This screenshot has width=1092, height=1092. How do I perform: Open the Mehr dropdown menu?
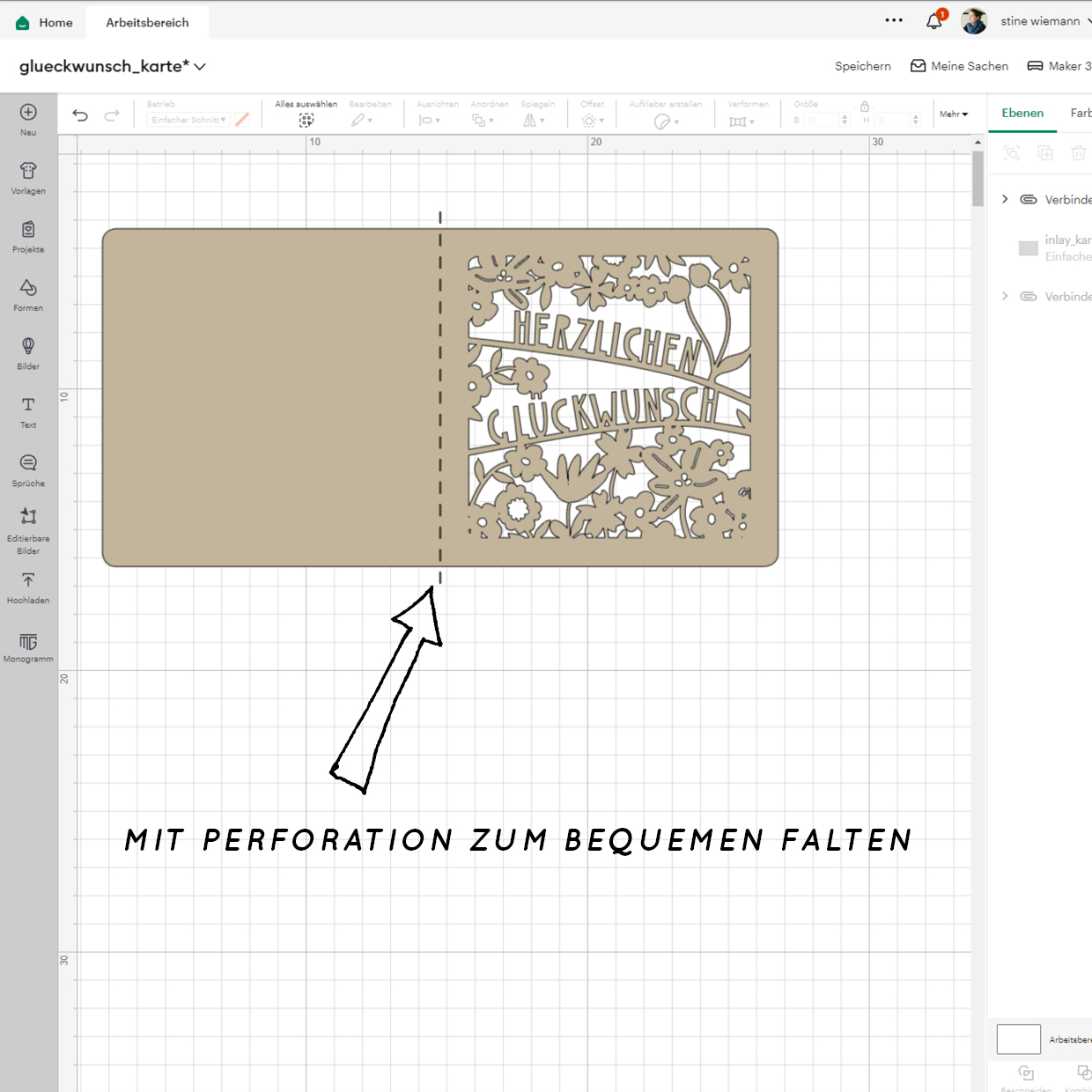[x=953, y=114]
